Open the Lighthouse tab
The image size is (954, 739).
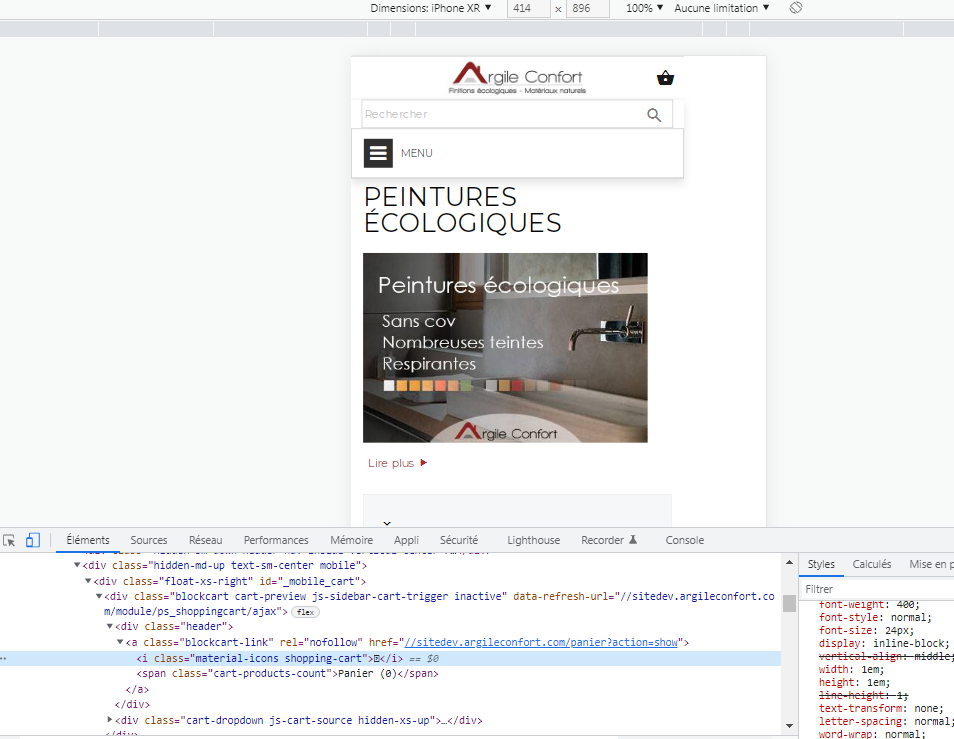click(534, 540)
